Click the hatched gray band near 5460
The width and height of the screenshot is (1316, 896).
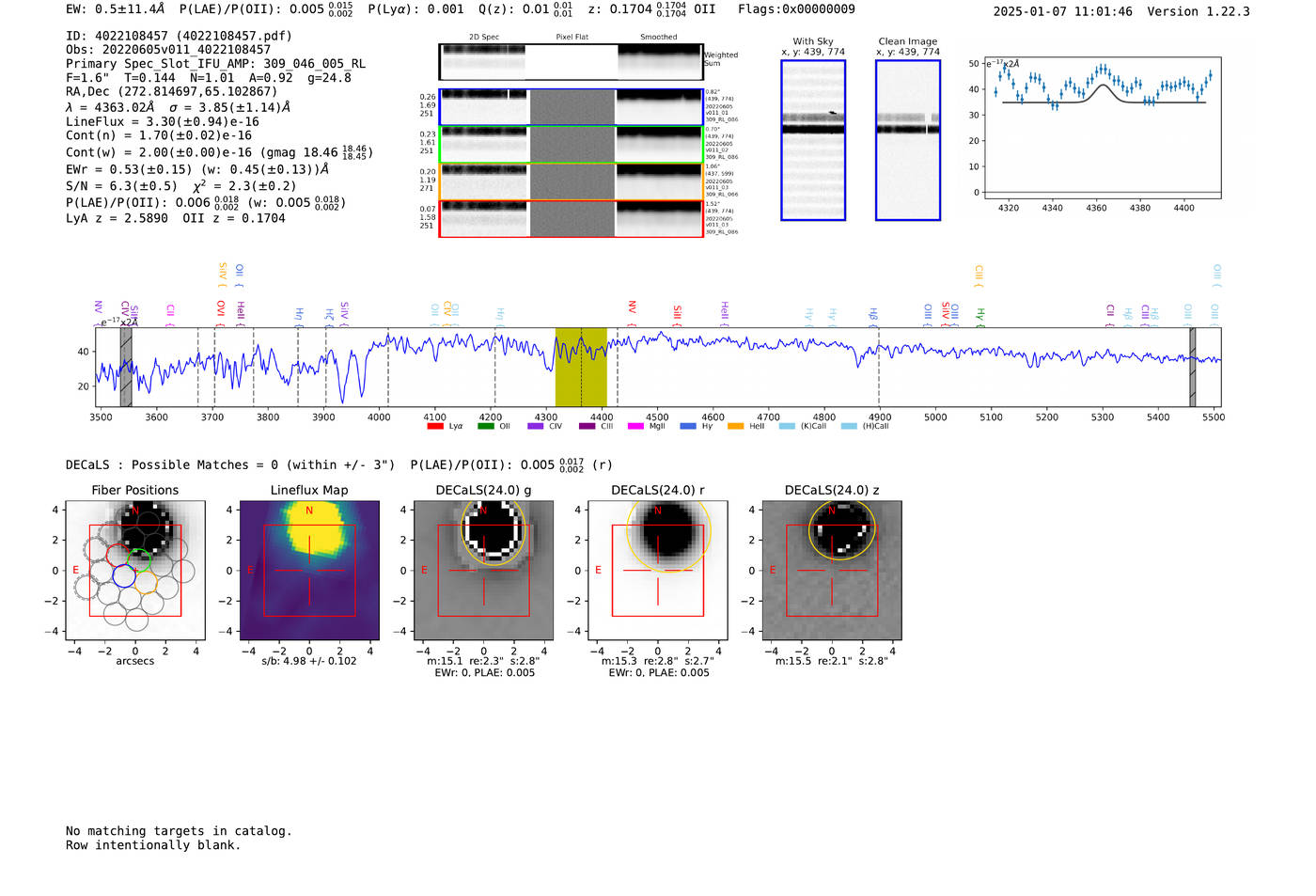(x=1192, y=367)
